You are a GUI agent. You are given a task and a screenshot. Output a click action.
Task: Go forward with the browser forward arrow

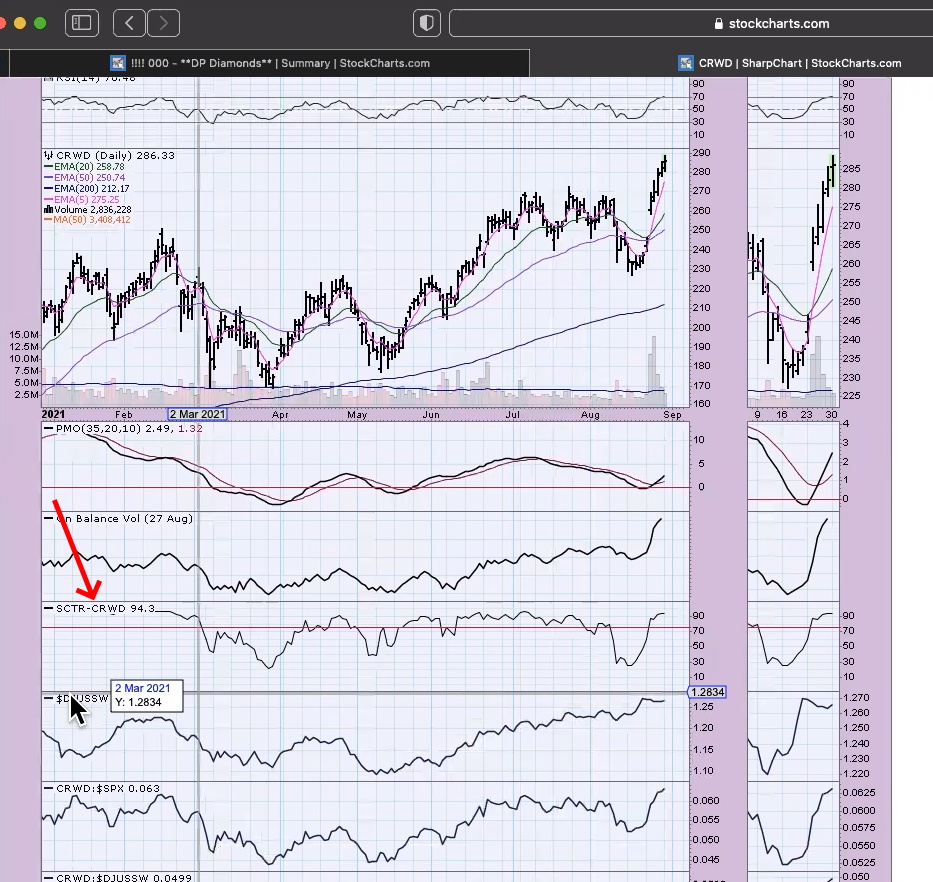coord(163,23)
